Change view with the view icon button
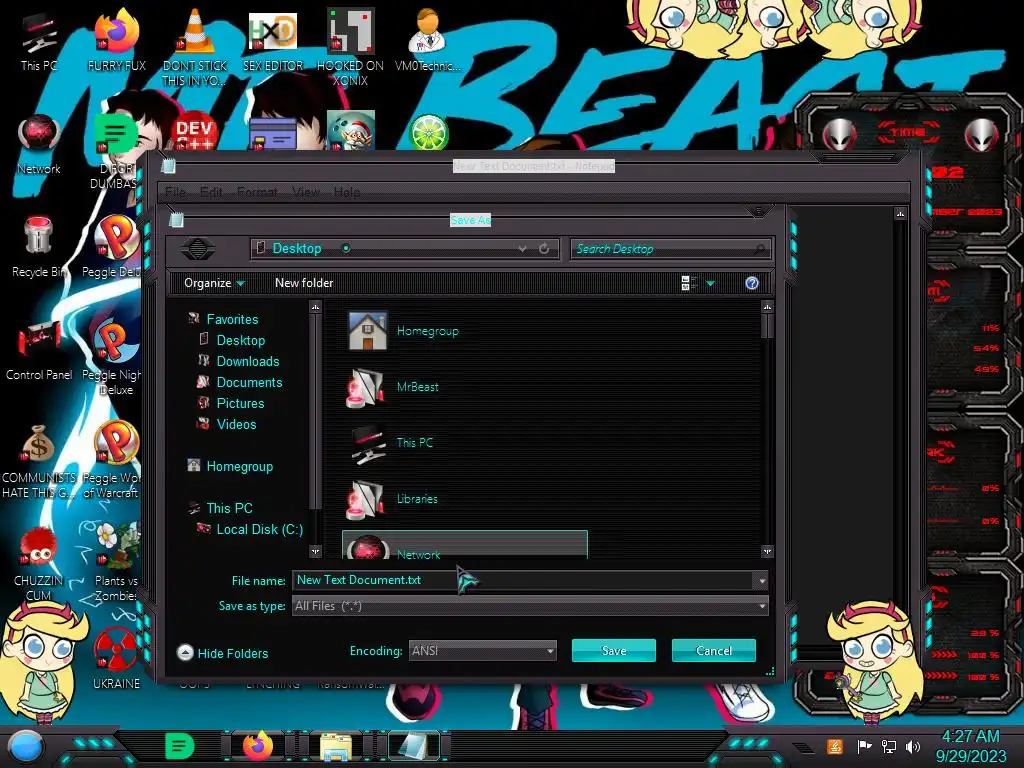 tap(688, 283)
